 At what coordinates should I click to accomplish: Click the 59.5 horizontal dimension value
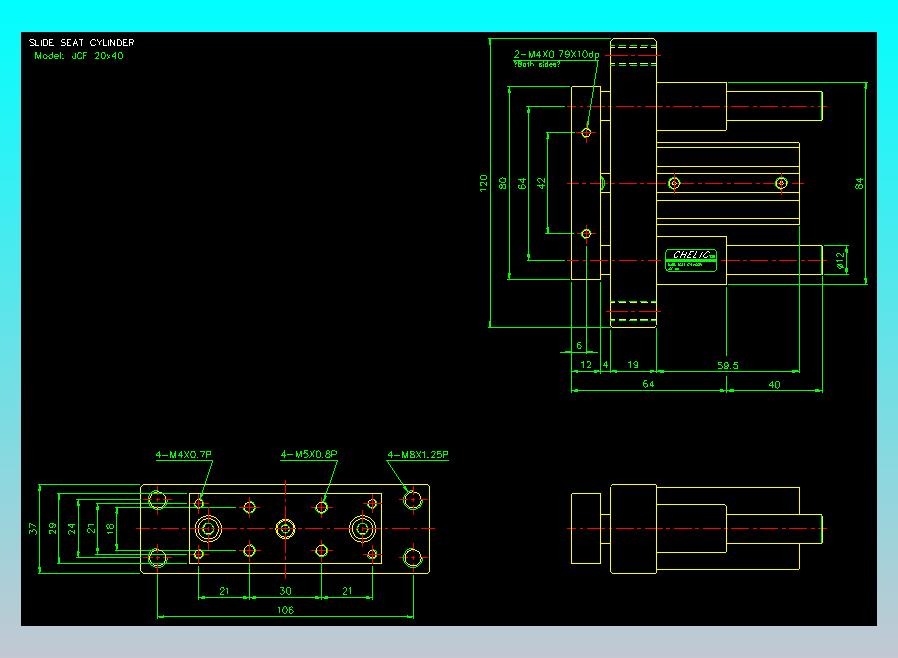(x=728, y=366)
